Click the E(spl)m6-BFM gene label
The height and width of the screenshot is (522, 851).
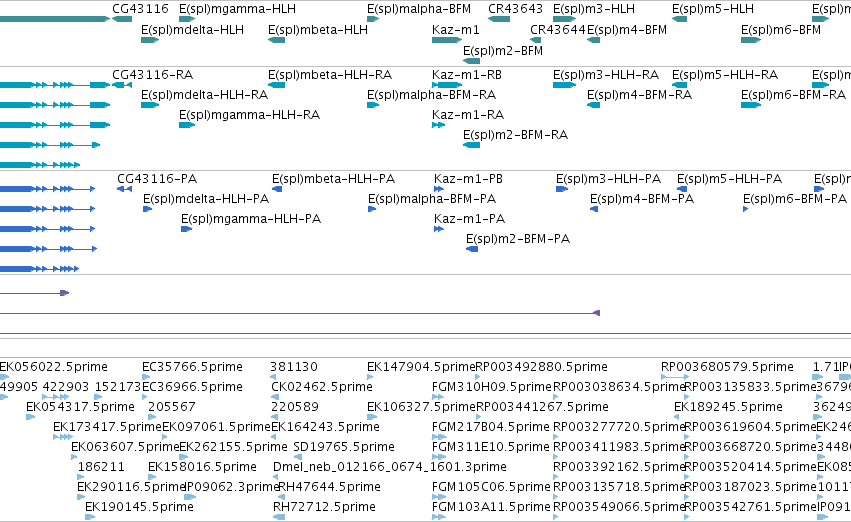point(780,30)
